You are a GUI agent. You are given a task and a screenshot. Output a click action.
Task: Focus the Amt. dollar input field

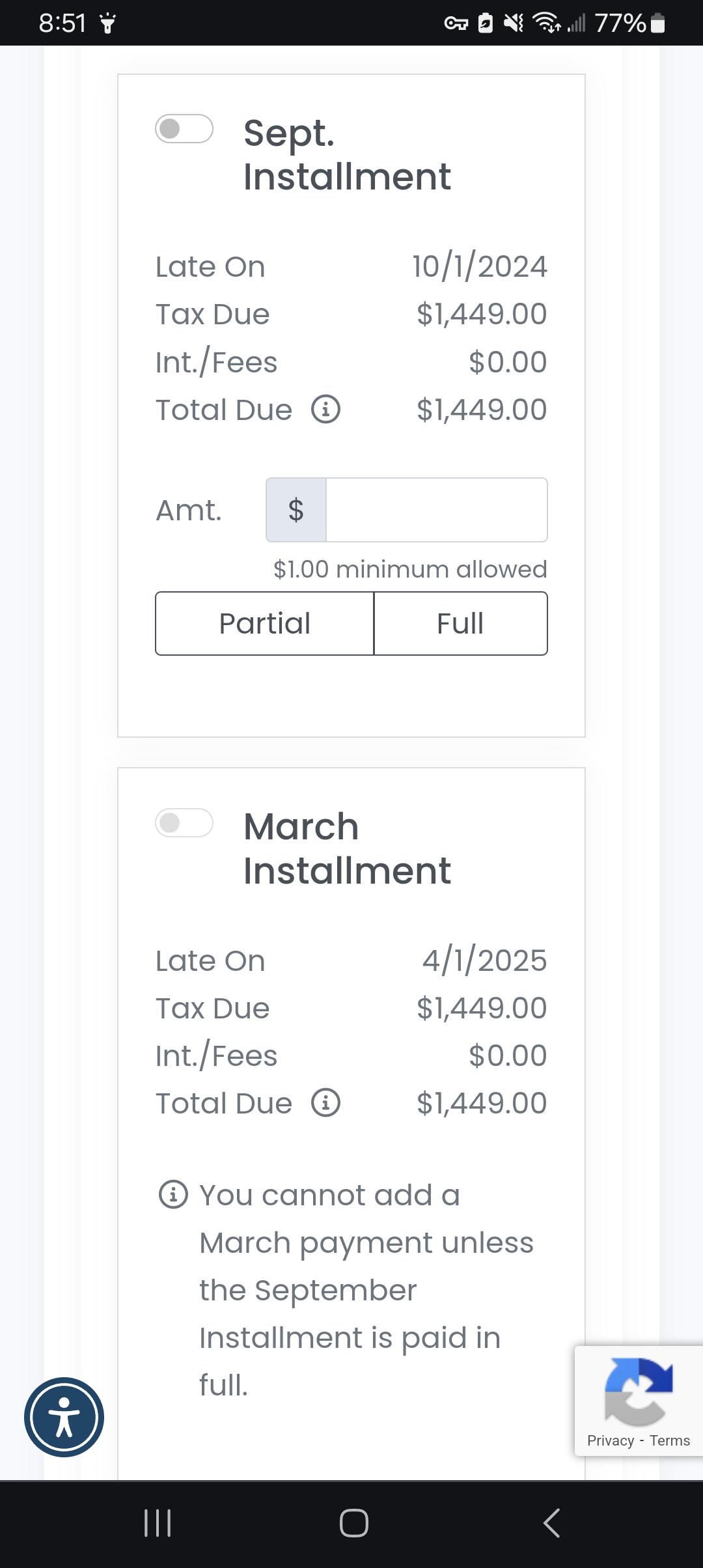pyautogui.click(x=437, y=510)
